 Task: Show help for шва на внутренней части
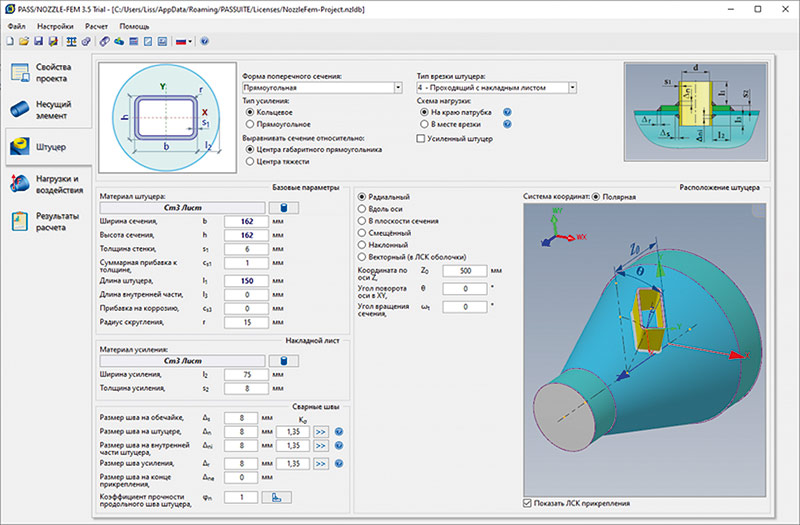[x=339, y=445]
